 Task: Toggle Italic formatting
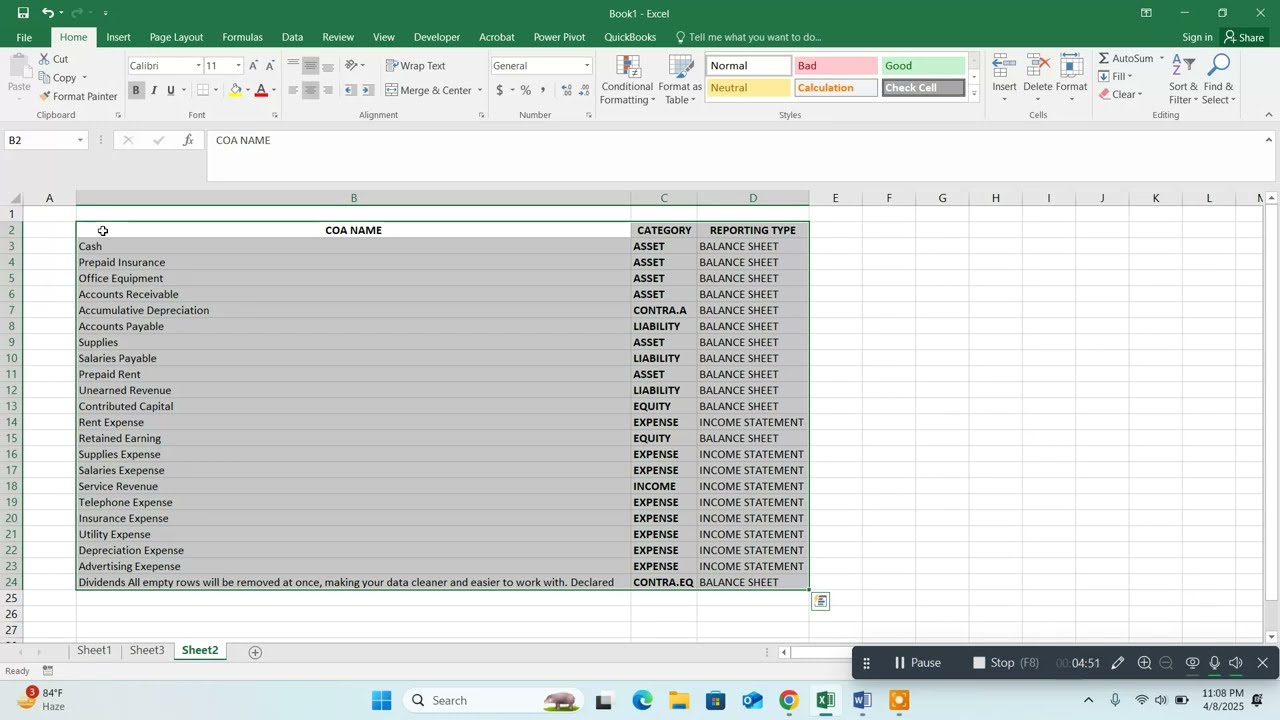[x=153, y=90]
